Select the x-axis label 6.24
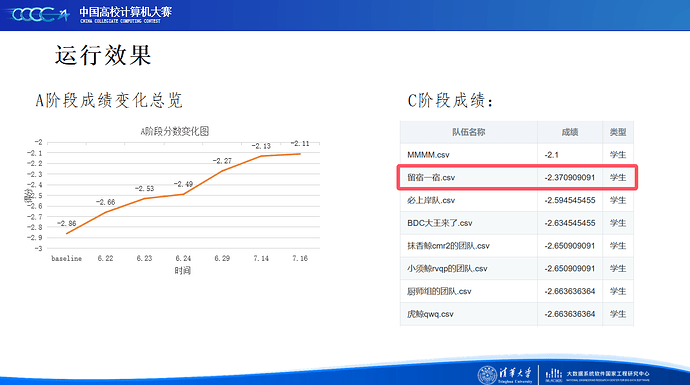The image size is (690, 385). coord(184,258)
